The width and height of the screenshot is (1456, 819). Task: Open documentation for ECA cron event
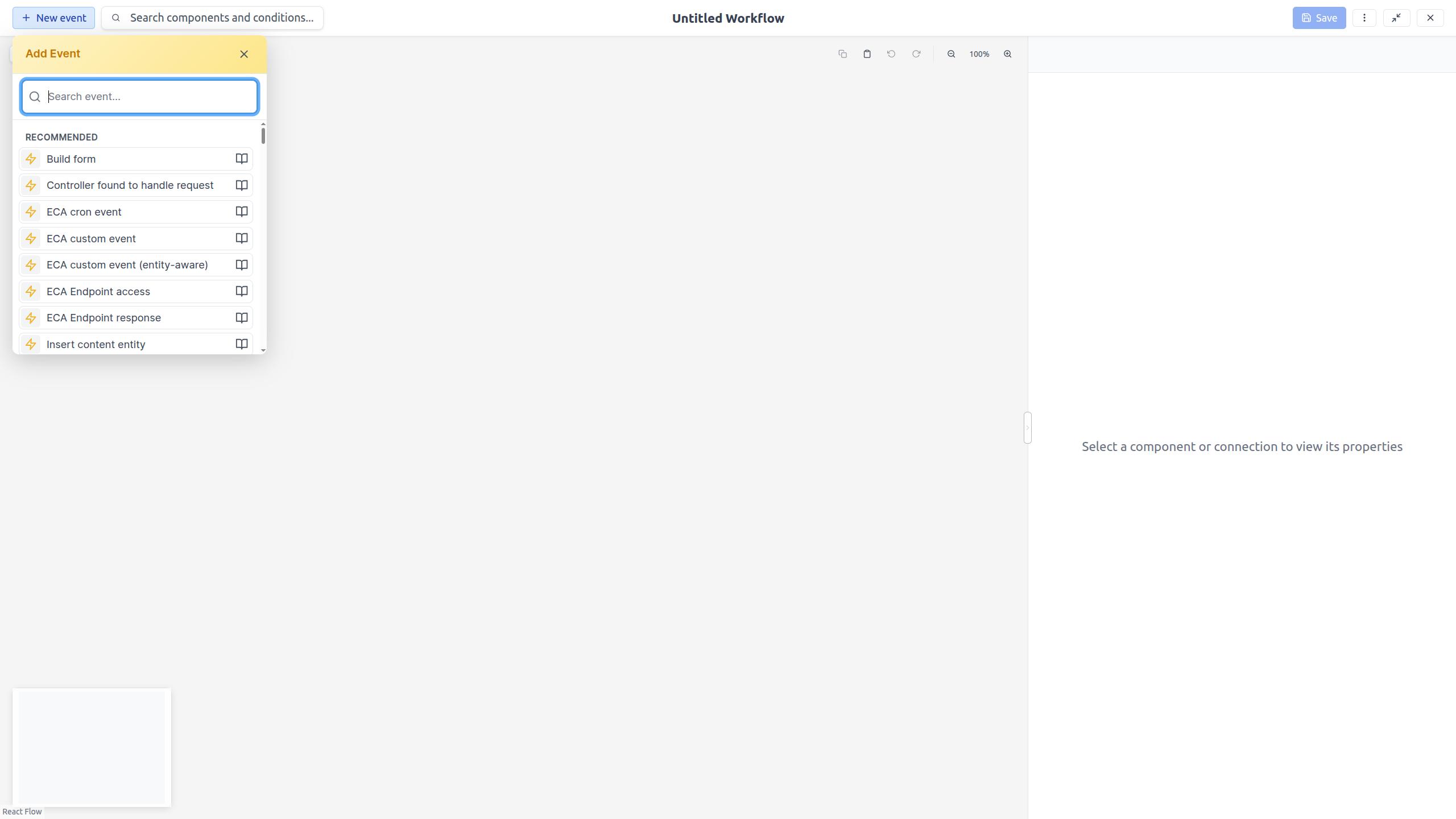(x=241, y=212)
